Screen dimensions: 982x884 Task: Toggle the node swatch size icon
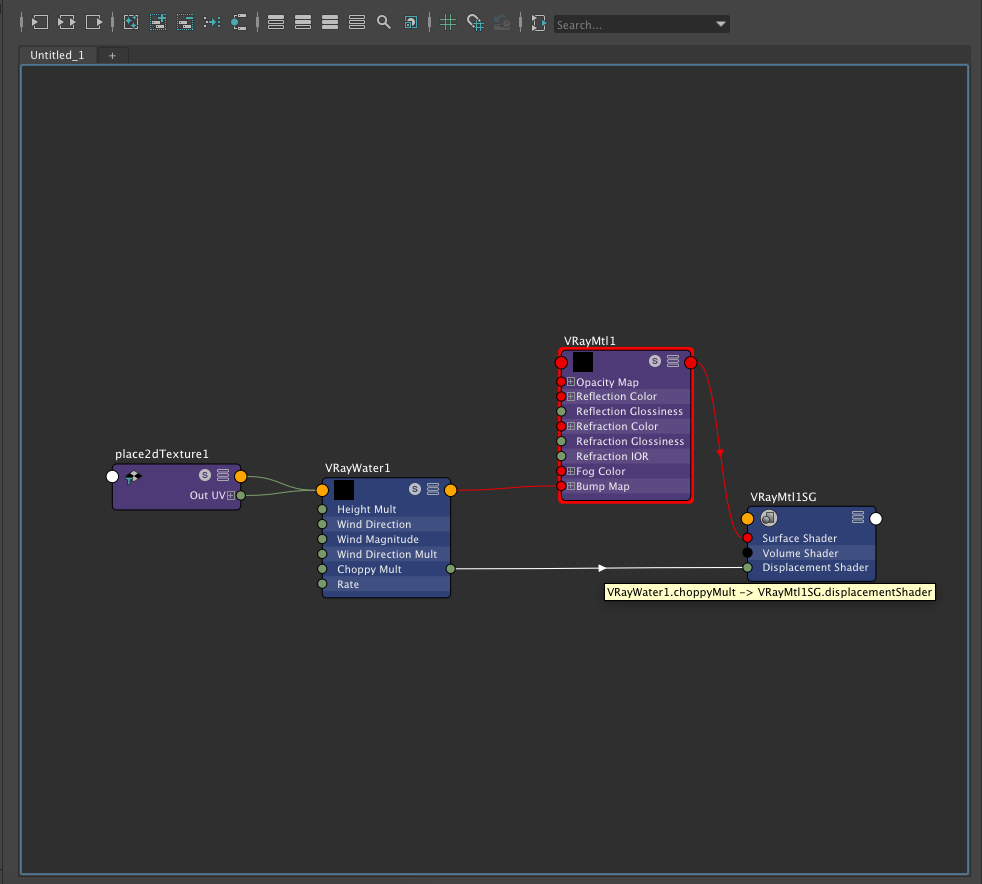(x=411, y=23)
